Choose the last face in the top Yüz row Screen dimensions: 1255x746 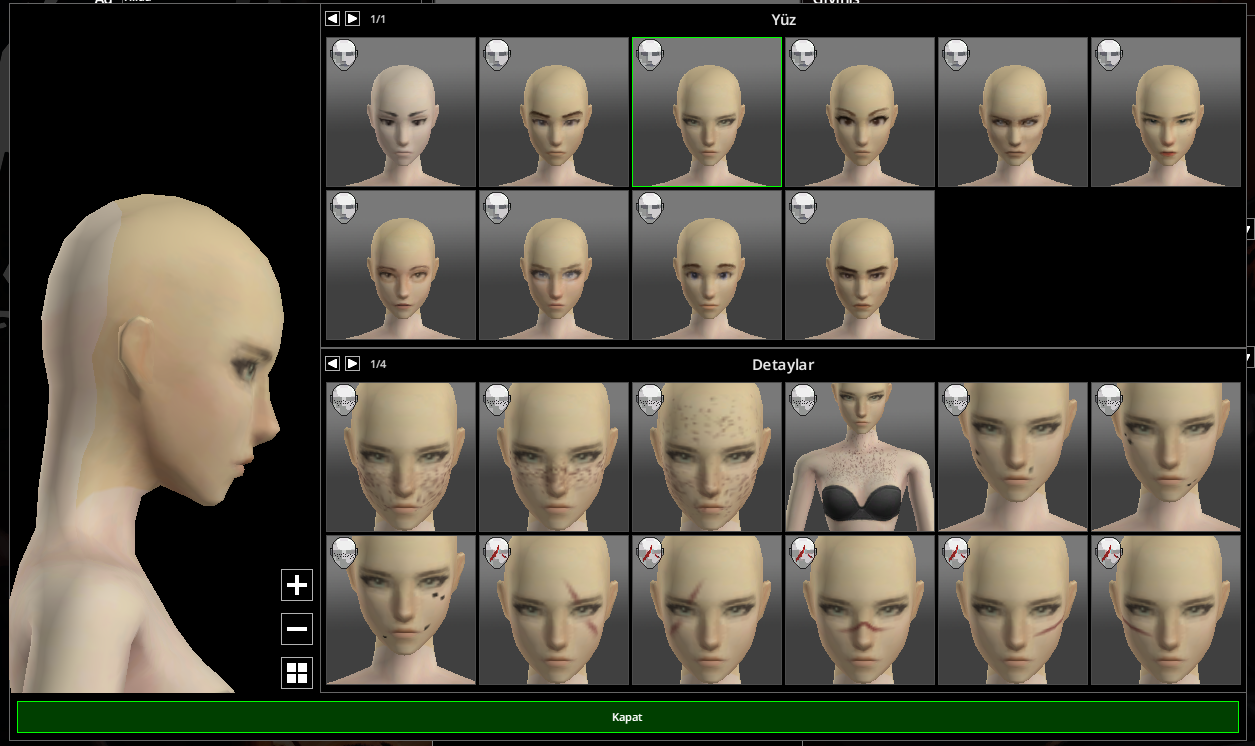click(1166, 112)
